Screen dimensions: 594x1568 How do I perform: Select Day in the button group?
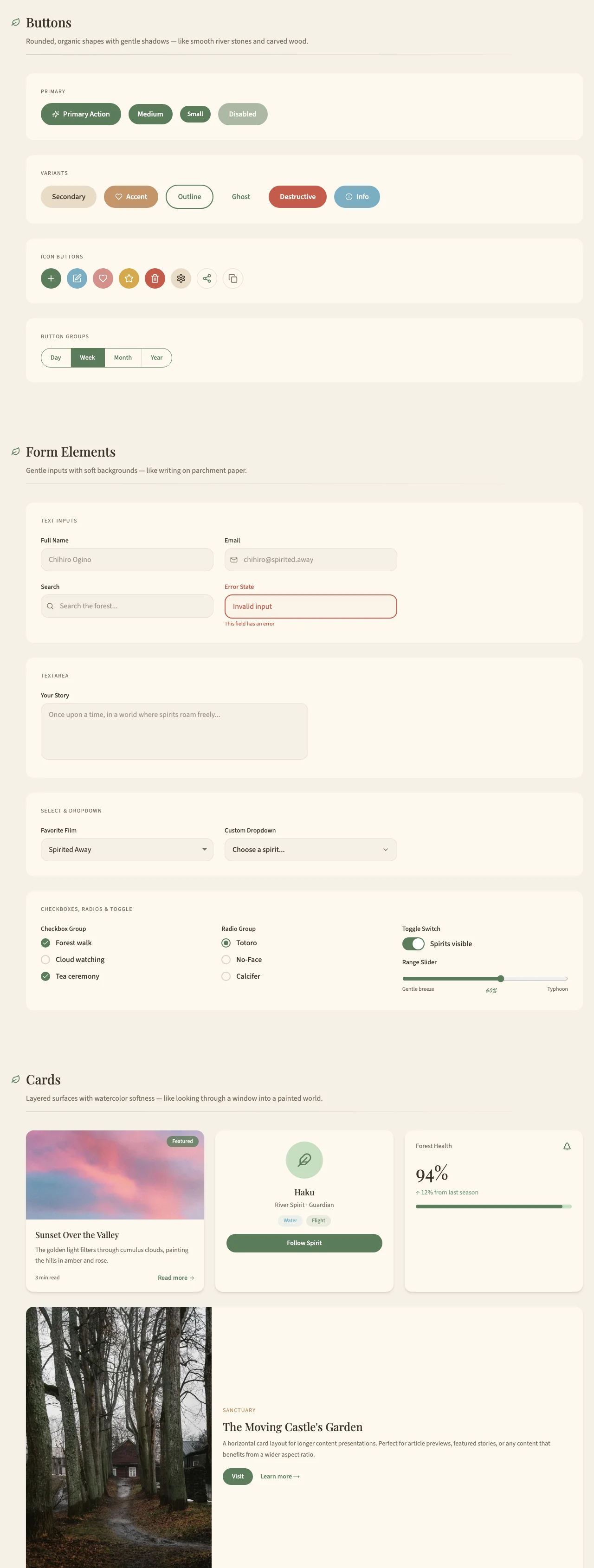pos(56,357)
